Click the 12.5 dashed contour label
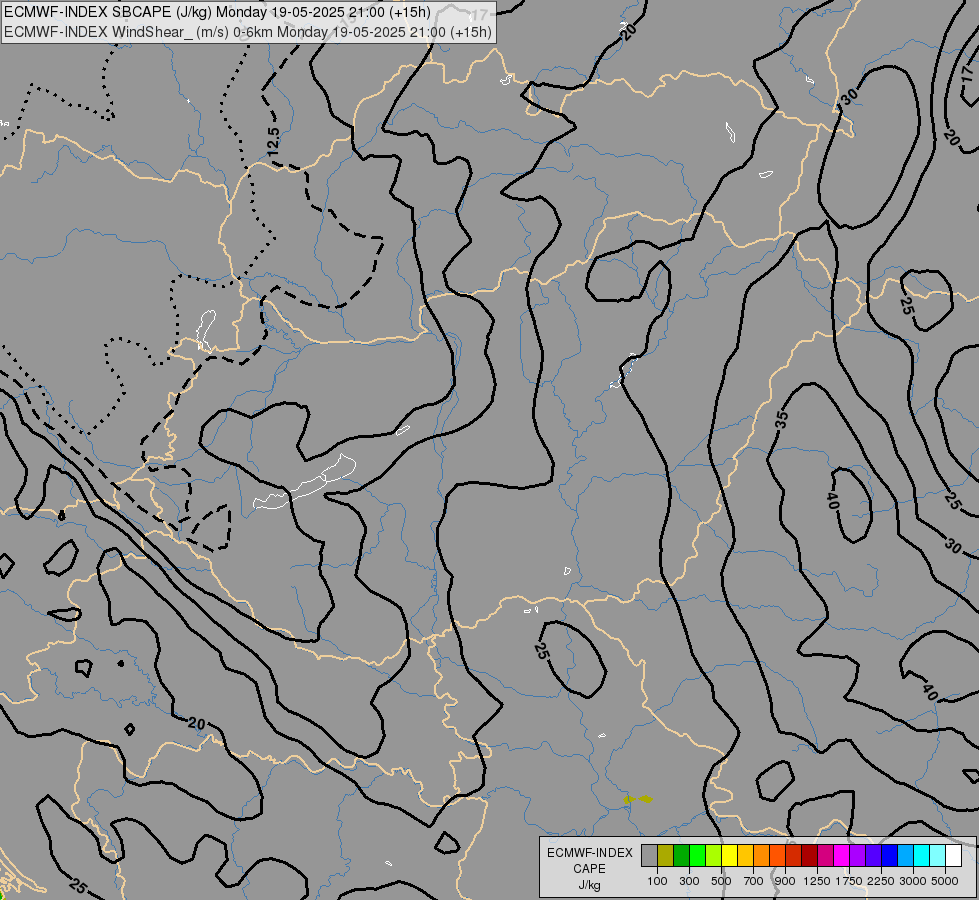The image size is (979, 900). (273, 141)
